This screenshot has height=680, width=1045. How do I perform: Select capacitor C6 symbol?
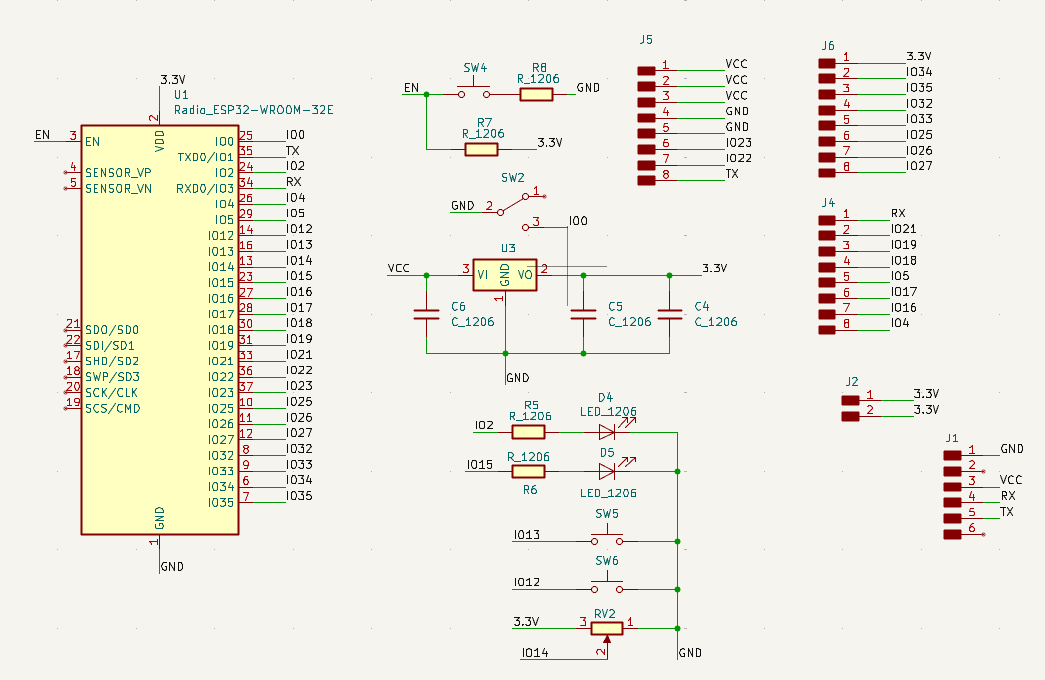(x=427, y=315)
